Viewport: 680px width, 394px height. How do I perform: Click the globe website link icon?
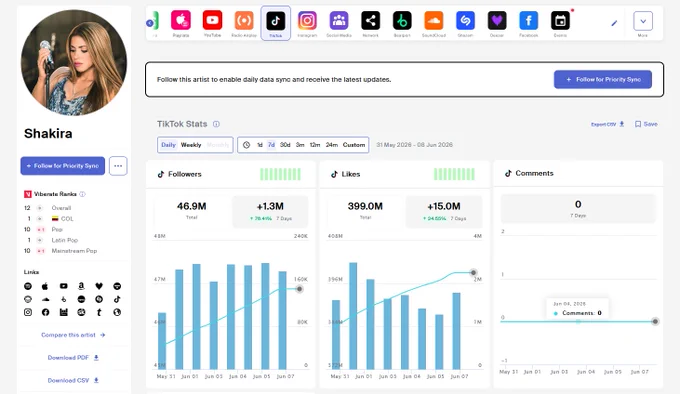coord(117,312)
